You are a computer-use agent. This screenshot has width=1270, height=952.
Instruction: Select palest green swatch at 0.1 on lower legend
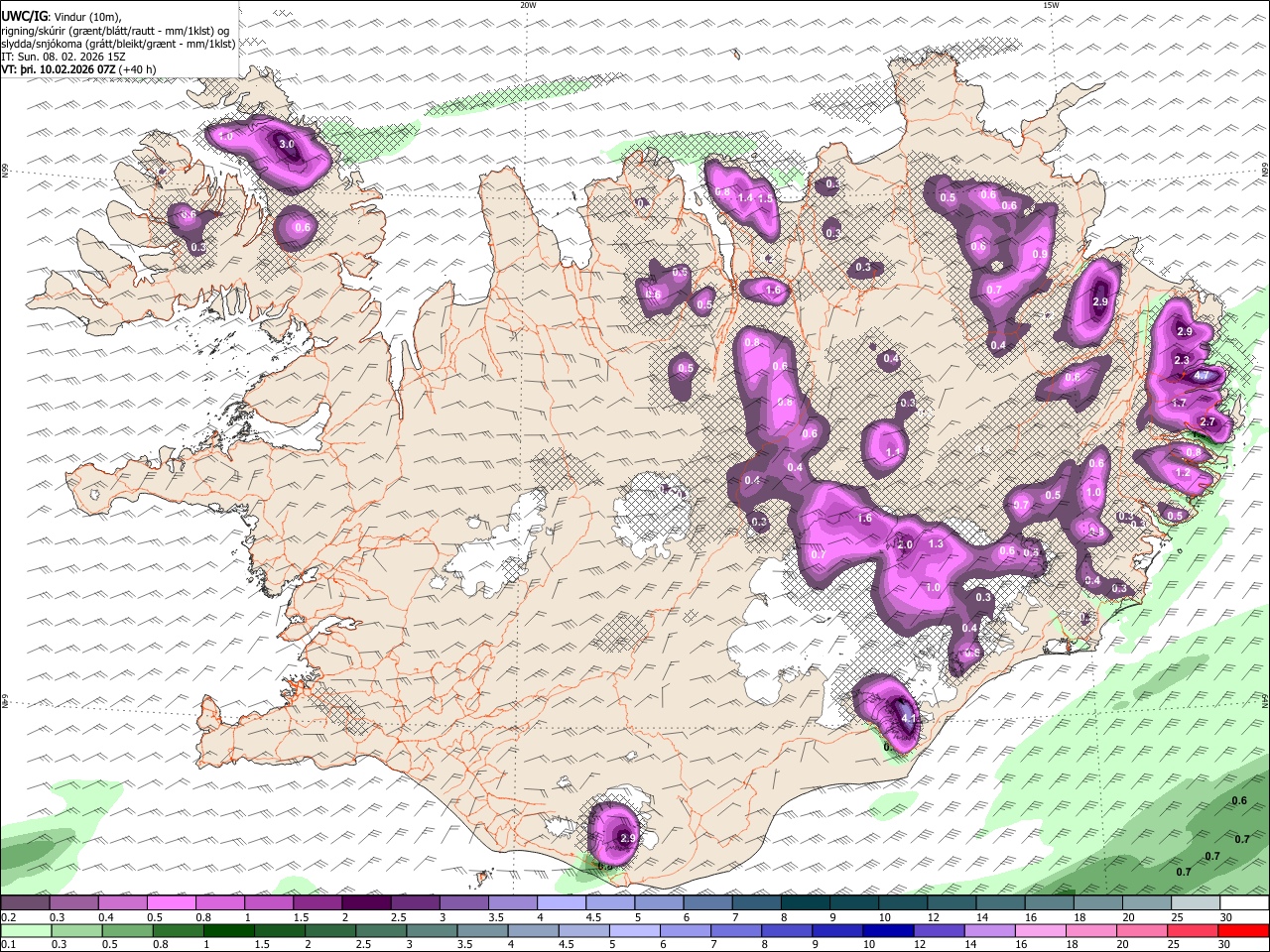(x=26, y=931)
